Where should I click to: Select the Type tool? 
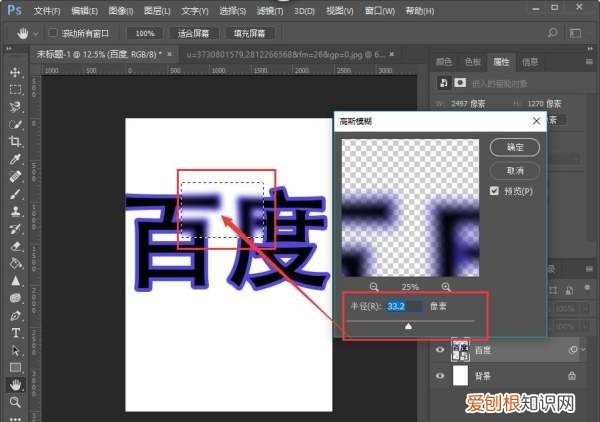point(15,333)
